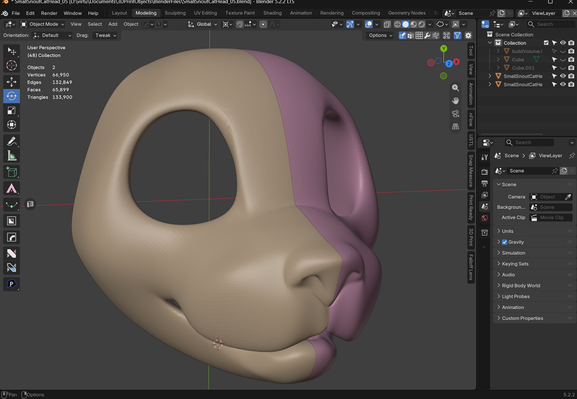The width and height of the screenshot is (577, 399).
Task: Open the View Layer properties tab icon
Action: pos(484,195)
